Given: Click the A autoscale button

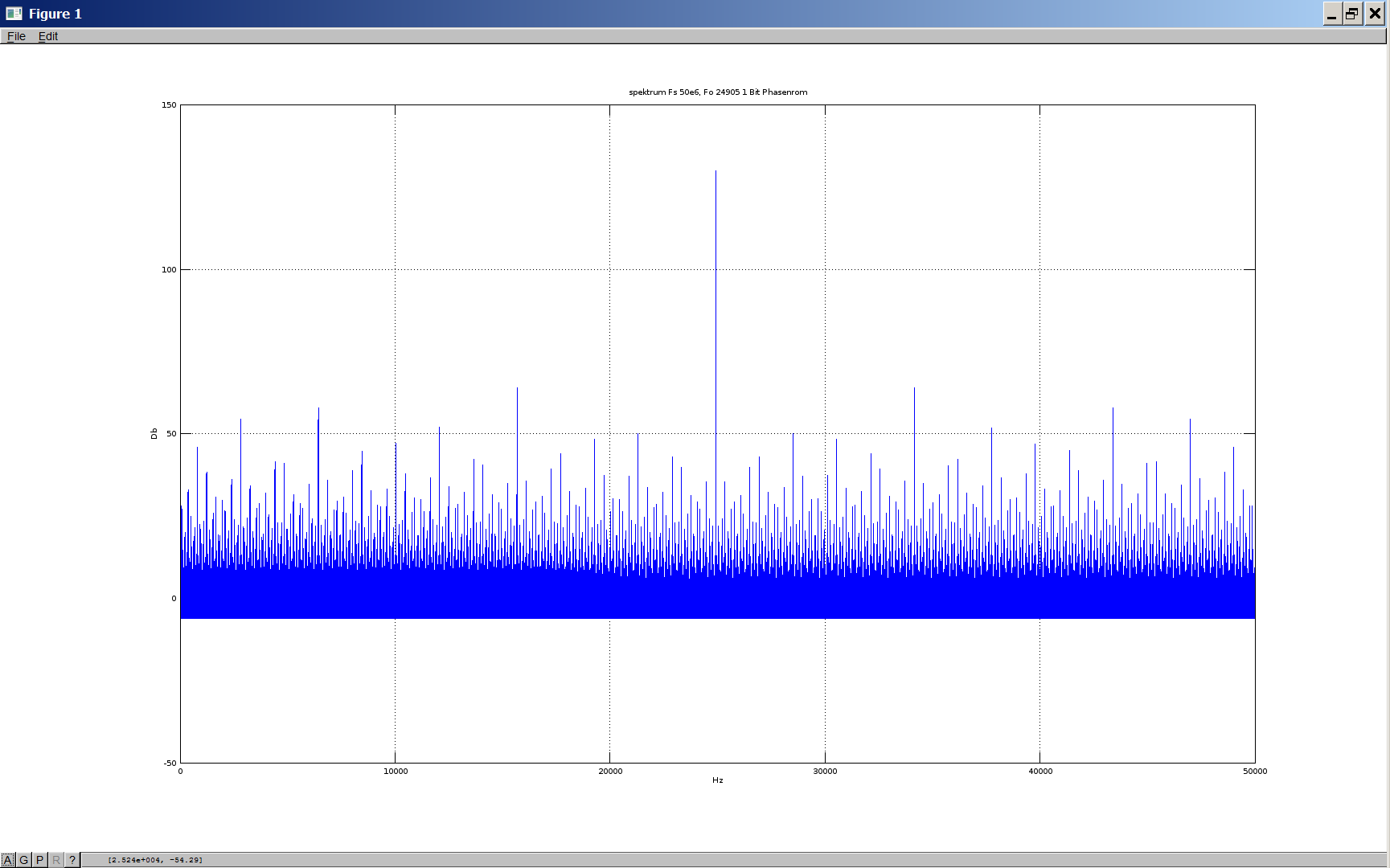Looking at the screenshot, I should click(8, 860).
